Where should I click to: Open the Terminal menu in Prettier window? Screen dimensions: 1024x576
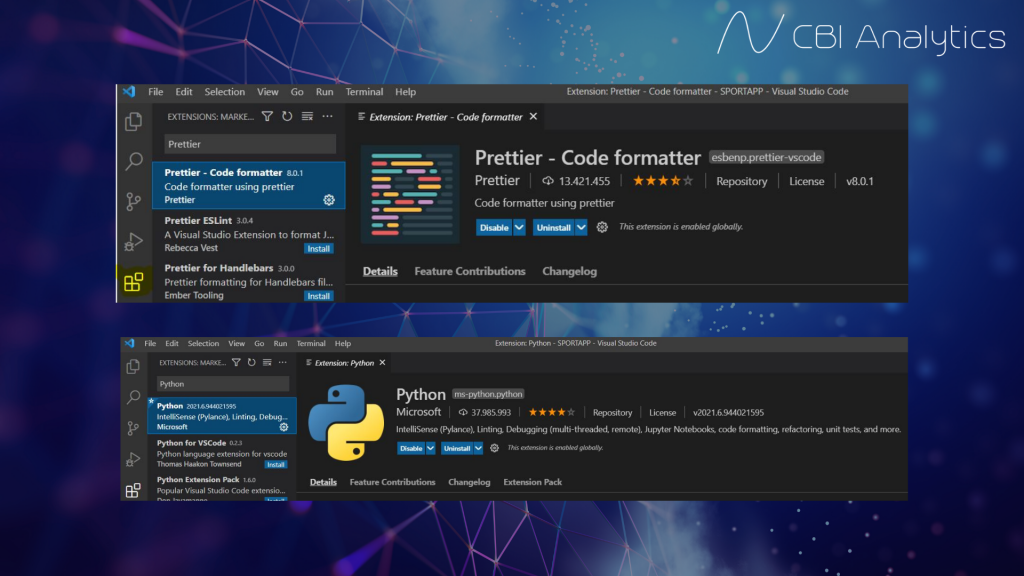[x=364, y=92]
